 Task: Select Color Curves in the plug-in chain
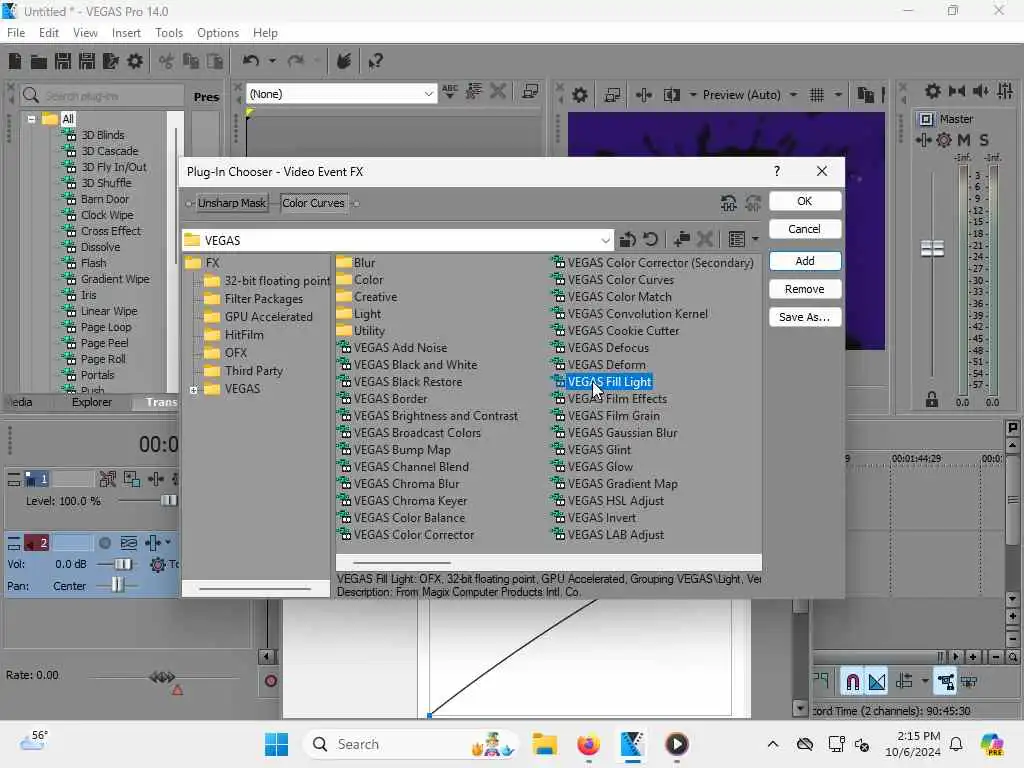(x=313, y=203)
